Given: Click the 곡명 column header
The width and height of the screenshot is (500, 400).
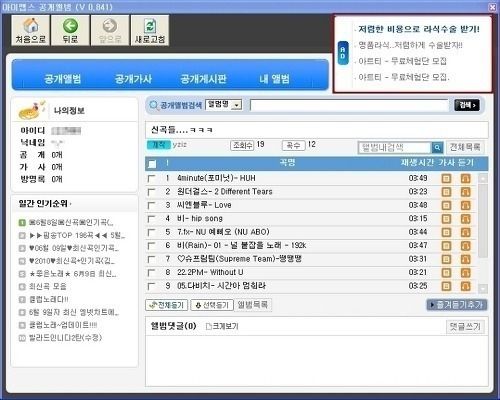Looking at the screenshot, I should [287, 163].
